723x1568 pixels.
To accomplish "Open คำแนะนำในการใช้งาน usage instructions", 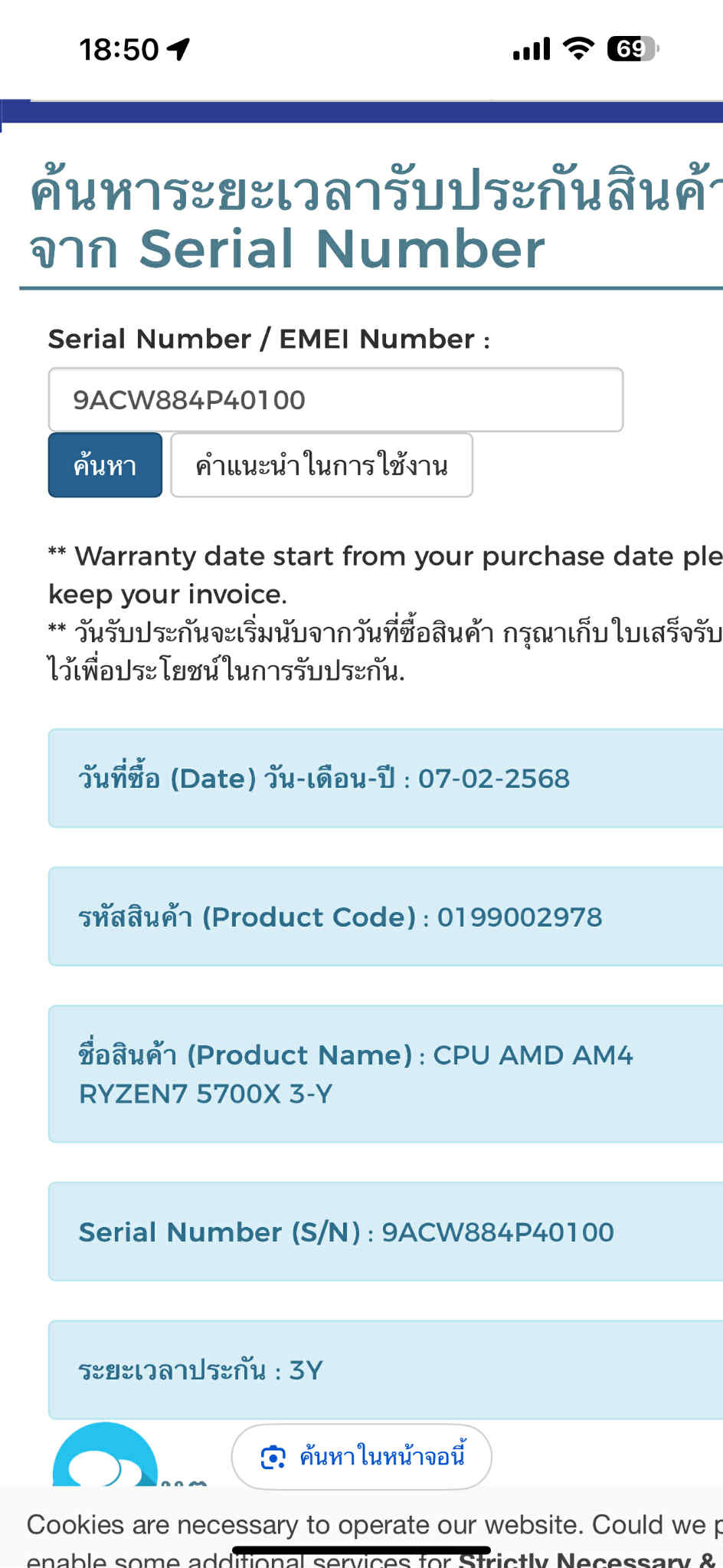I will click(x=322, y=466).
